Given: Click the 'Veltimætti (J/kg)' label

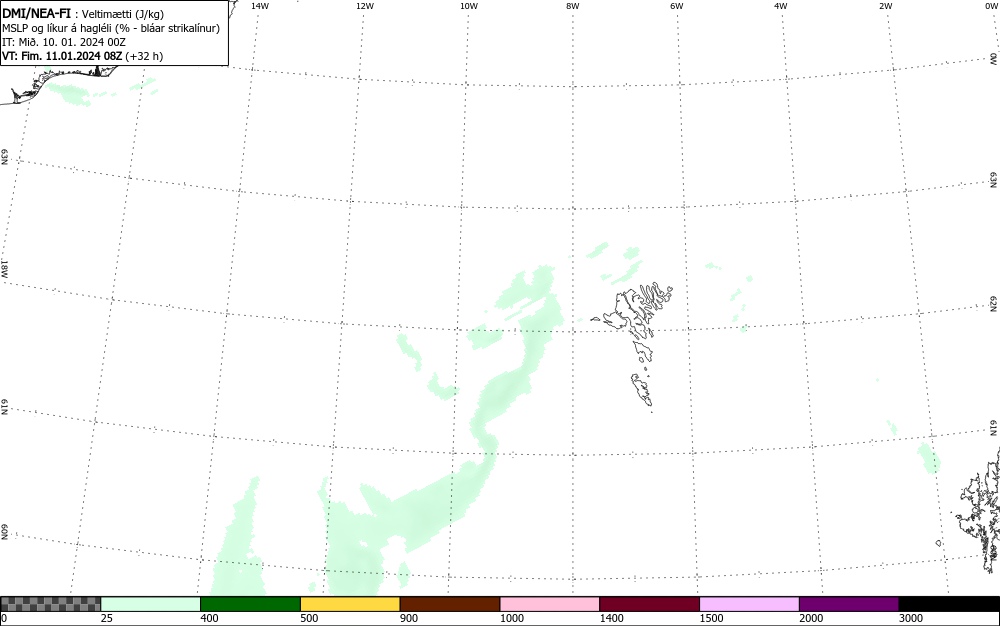Looking at the screenshot, I should 122,14.
